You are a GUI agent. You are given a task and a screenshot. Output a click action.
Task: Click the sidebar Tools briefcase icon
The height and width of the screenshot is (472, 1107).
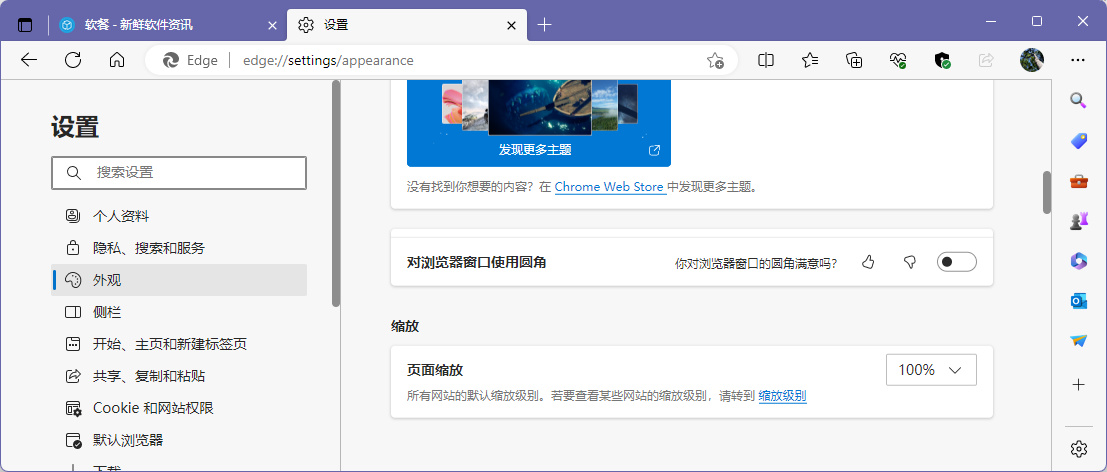pyautogui.click(x=1078, y=181)
